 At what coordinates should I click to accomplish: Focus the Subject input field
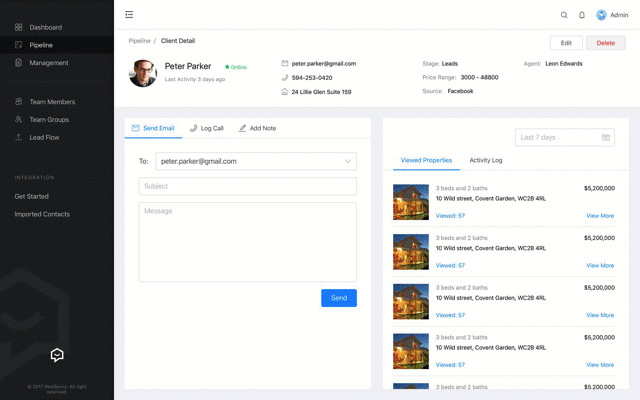[248, 186]
